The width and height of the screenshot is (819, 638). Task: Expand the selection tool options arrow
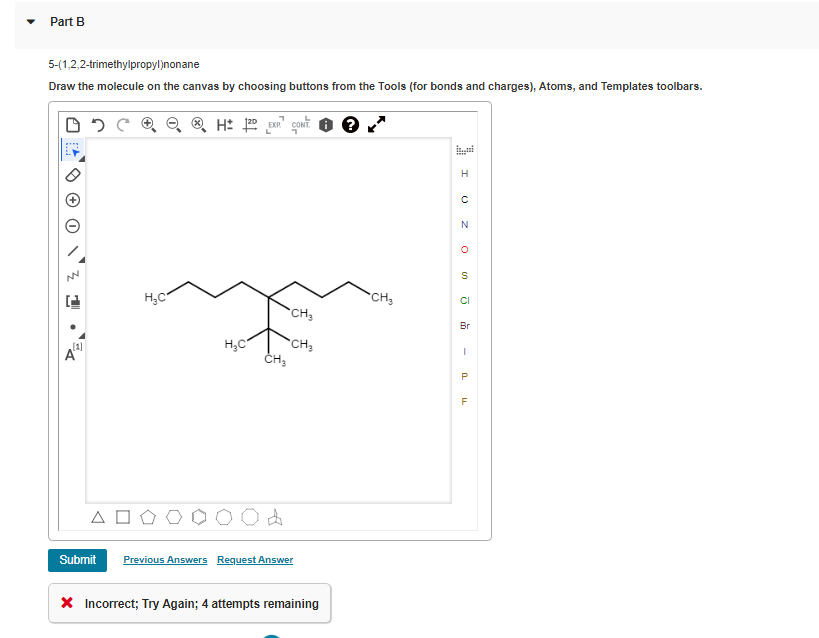81,159
